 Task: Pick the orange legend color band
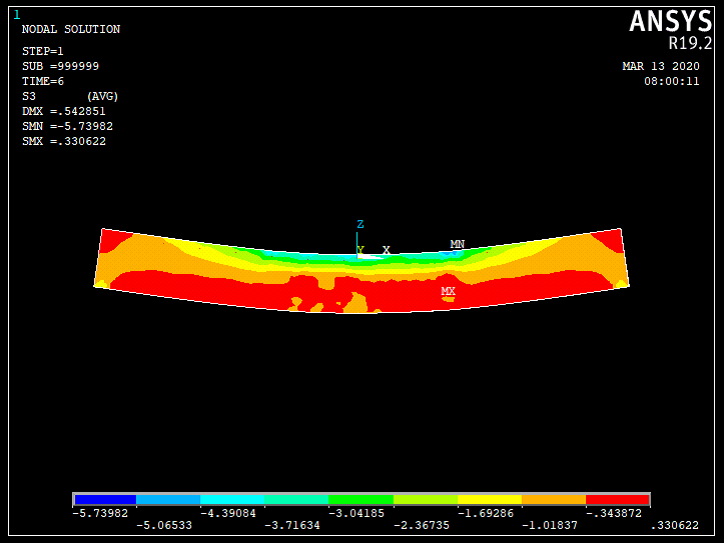pos(553,499)
